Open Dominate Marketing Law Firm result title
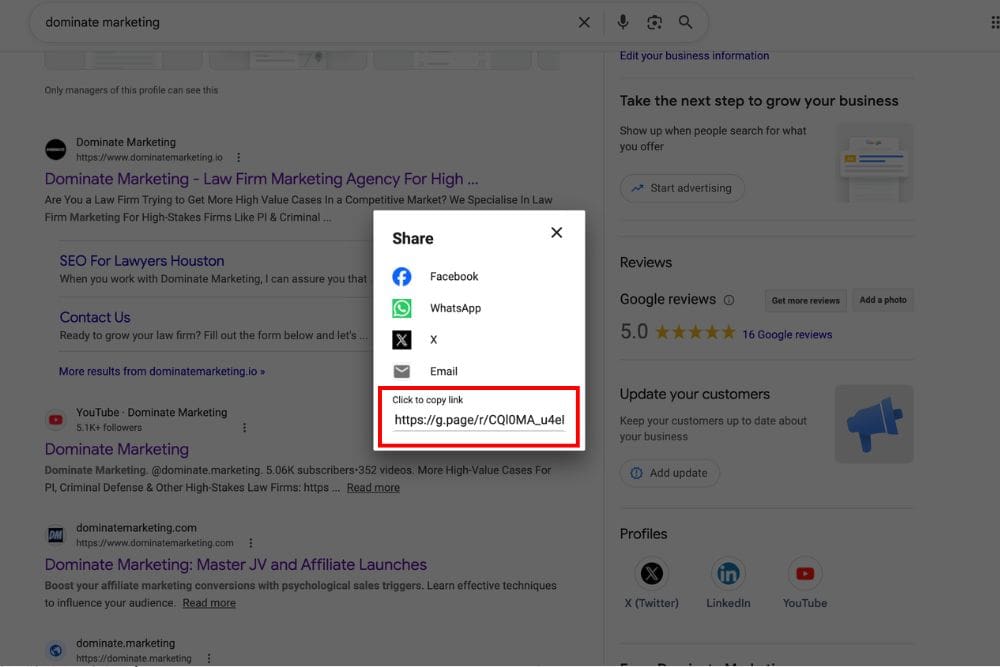The width and height of the screenshot is (1000, 667). click(x=261, y=179)
